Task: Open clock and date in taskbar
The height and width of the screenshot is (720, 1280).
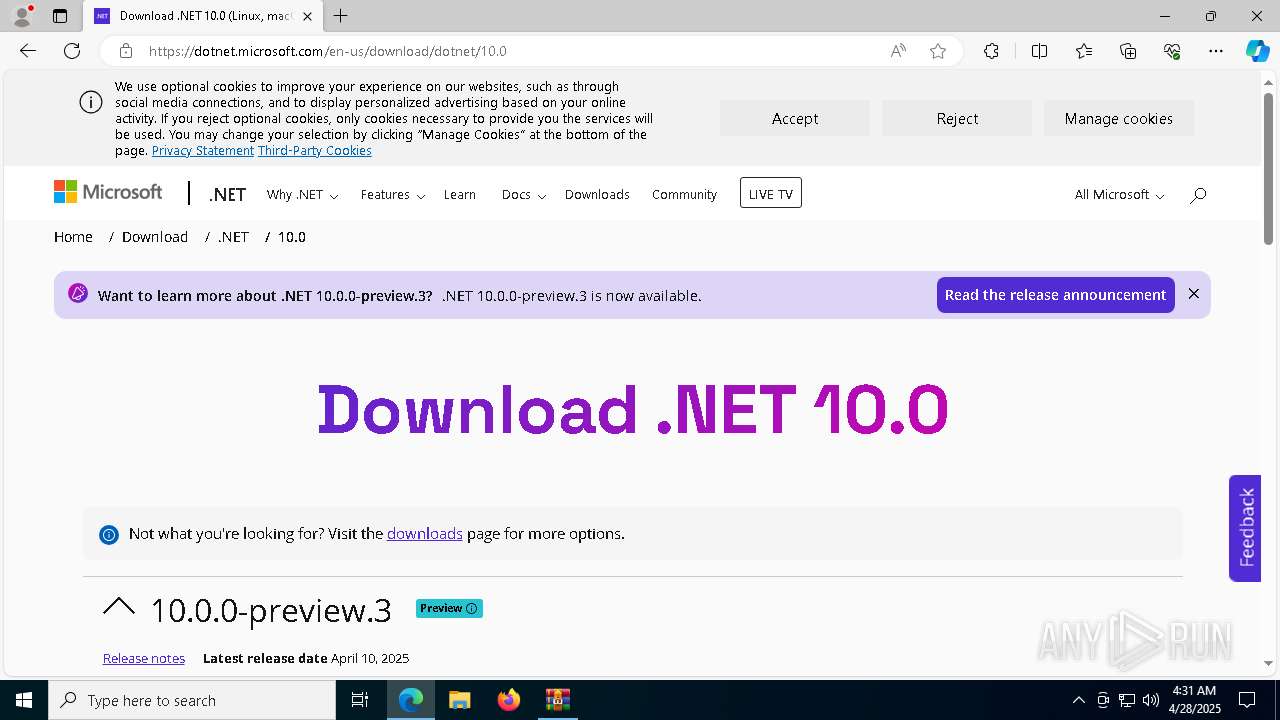Action: [x=1196, y=700]
